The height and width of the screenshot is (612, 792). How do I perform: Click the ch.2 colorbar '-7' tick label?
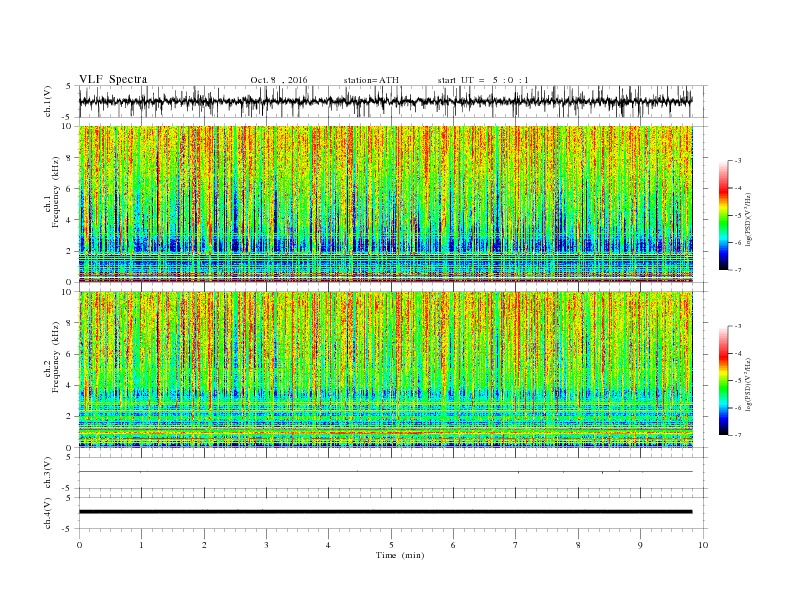click(737, 435)
